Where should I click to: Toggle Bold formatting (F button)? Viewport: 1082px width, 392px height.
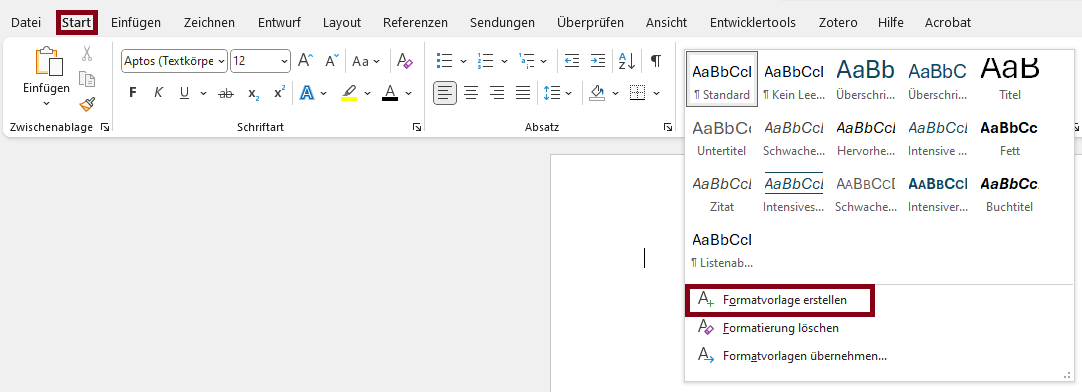[132, 93]
